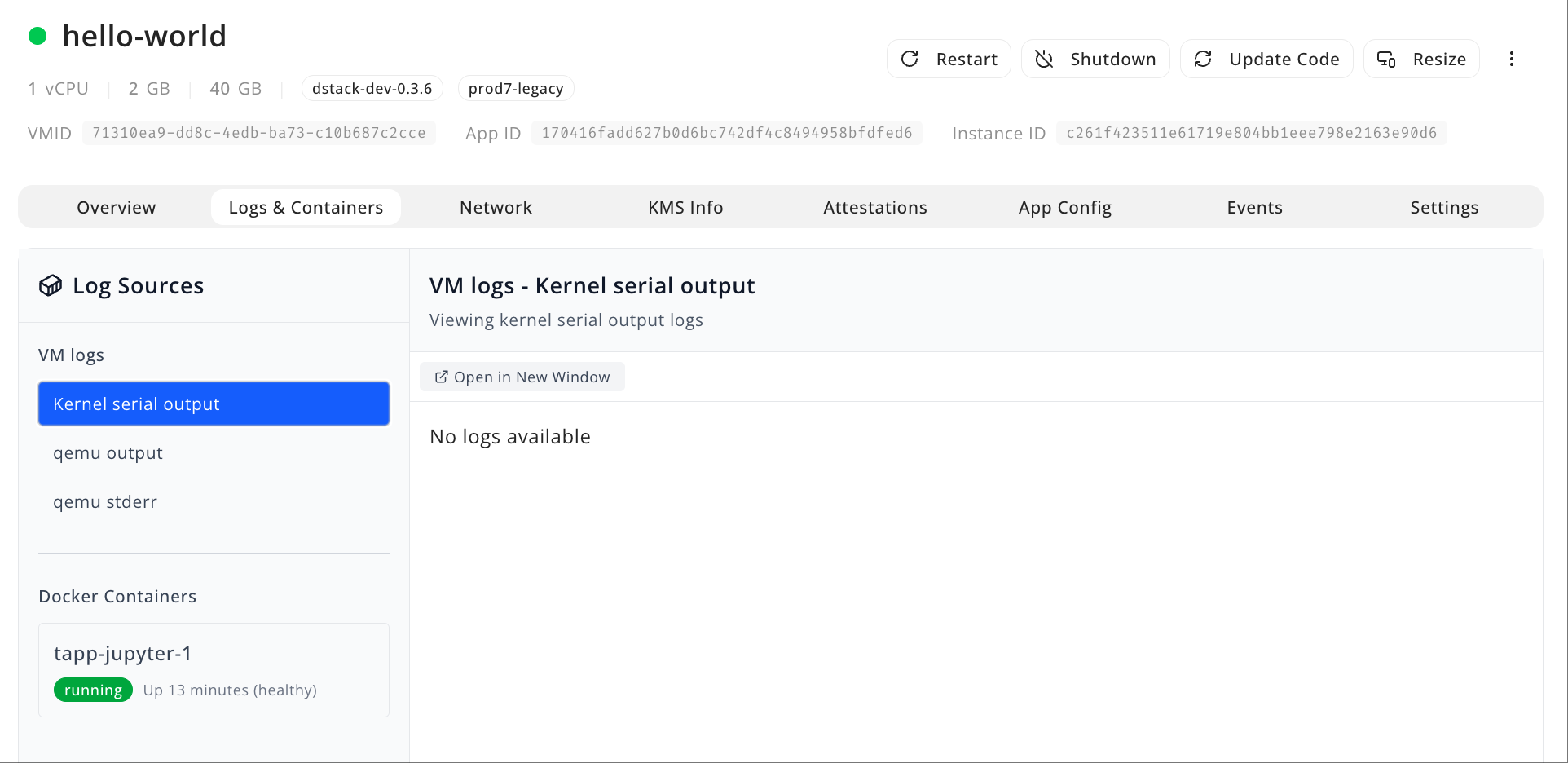
Task: Click the App ID value field
Action: (x=726, y=132)
